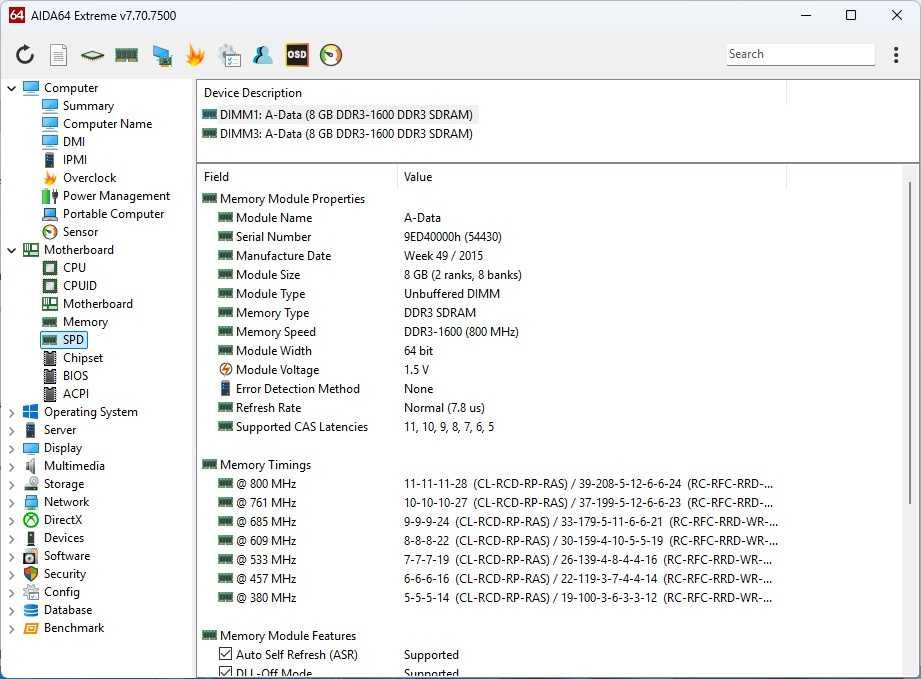Open the report wizard checklist icon
This screenshot has height=679, width=921.
[229, 55]
